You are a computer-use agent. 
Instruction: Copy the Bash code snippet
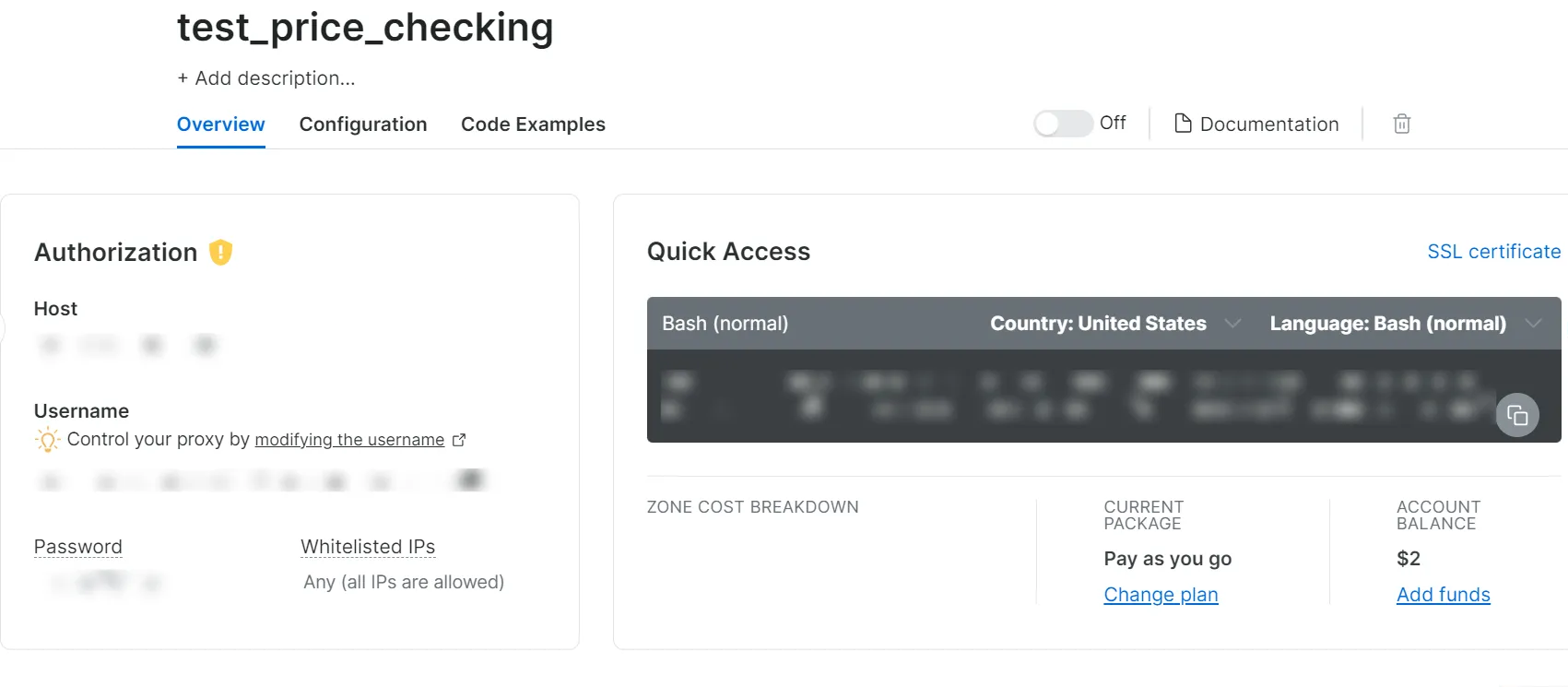(x=1517, y=415)
